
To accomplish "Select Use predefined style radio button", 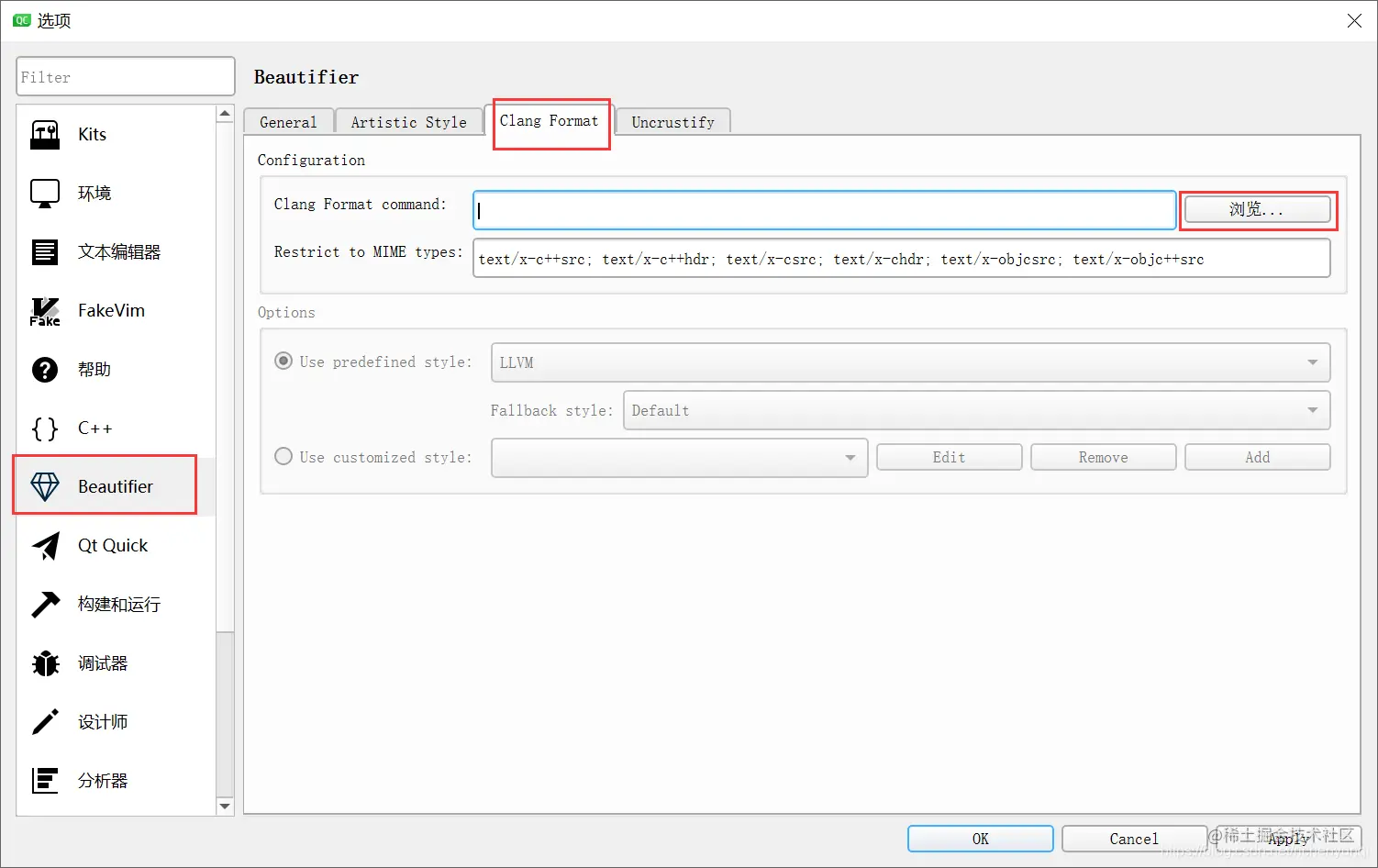I will (283, 361).
